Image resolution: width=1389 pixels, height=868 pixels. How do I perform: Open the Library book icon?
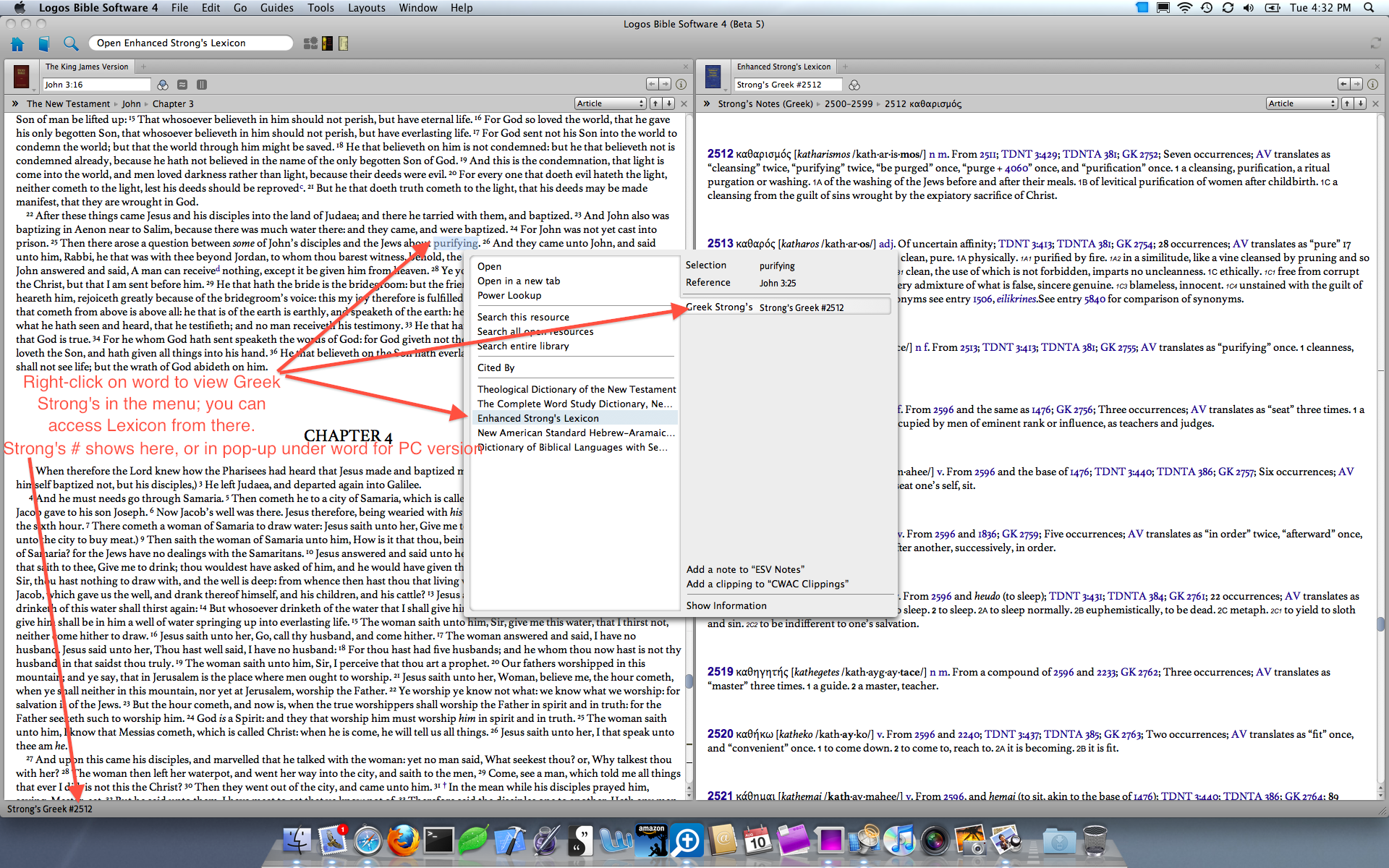click(43, 43)
